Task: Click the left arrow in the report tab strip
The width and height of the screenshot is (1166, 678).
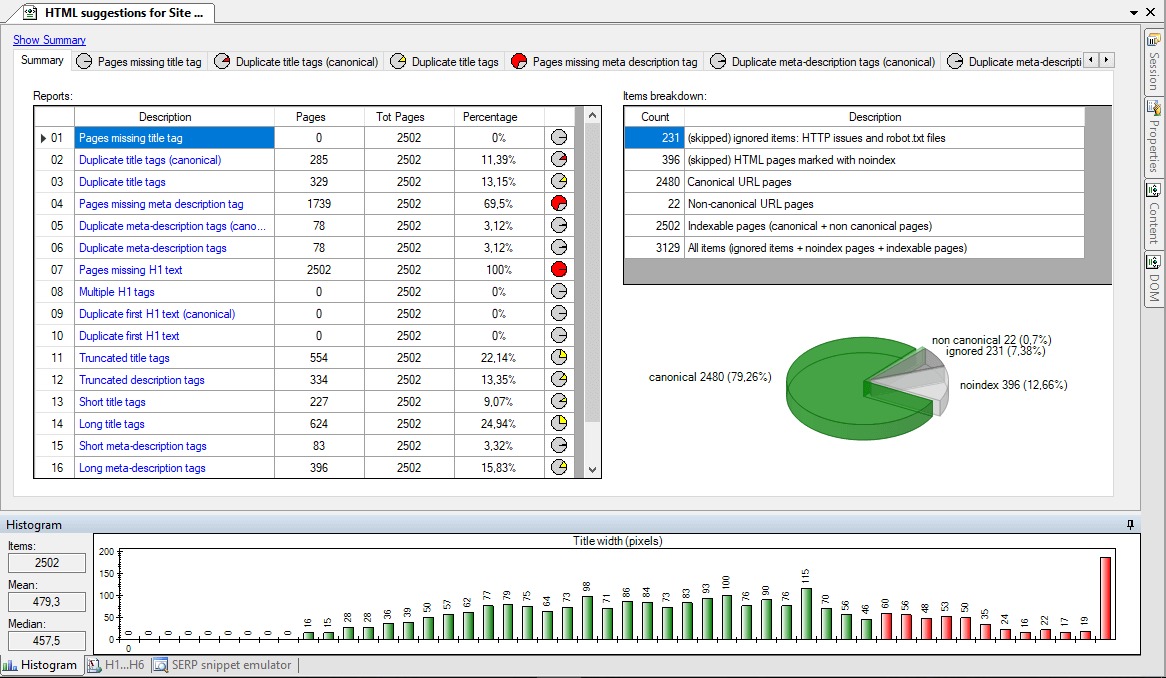Action: click(1090, 60)
